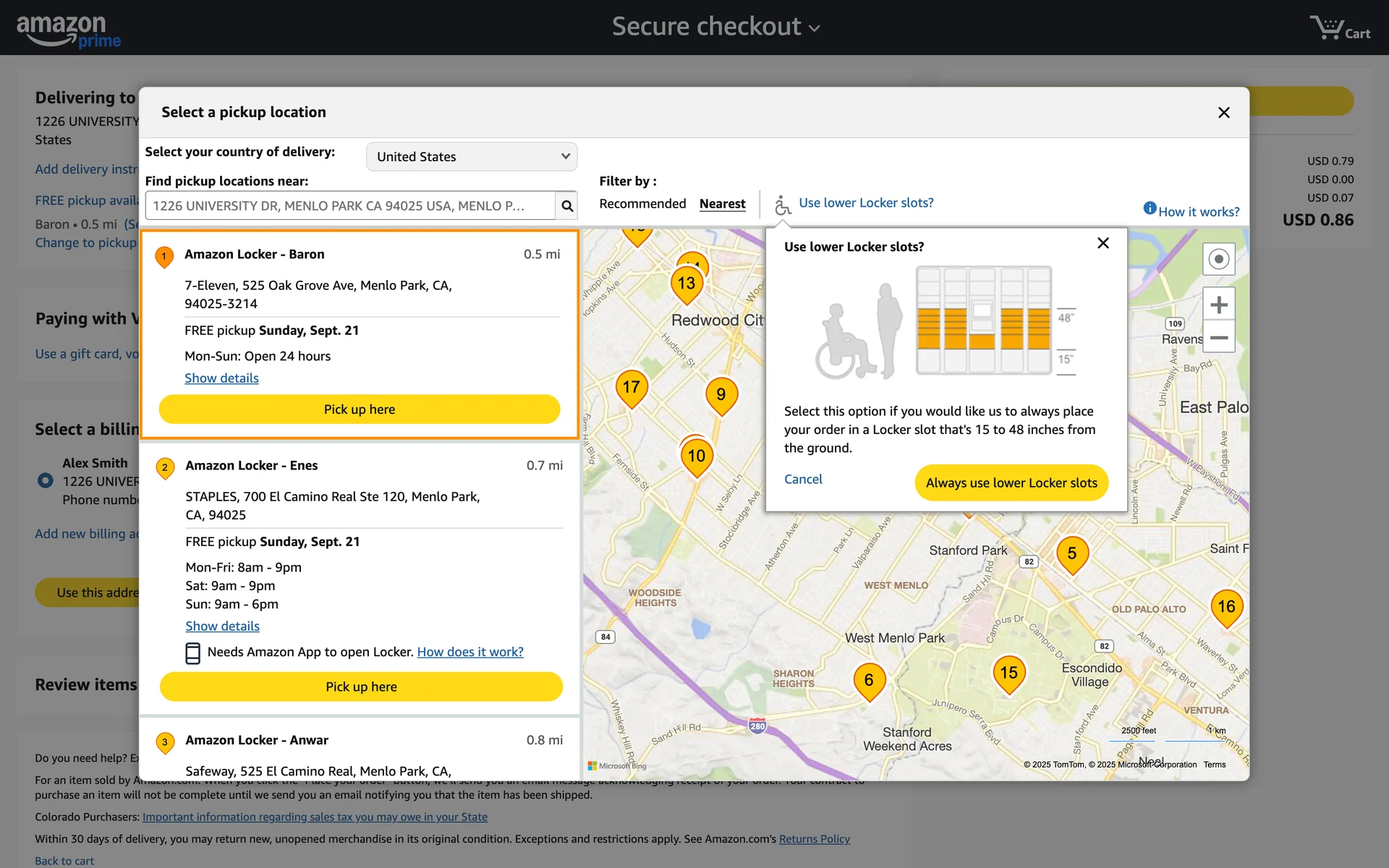
Task: Click Cancel in the Locker slots popover
Action: pos(803,479)
